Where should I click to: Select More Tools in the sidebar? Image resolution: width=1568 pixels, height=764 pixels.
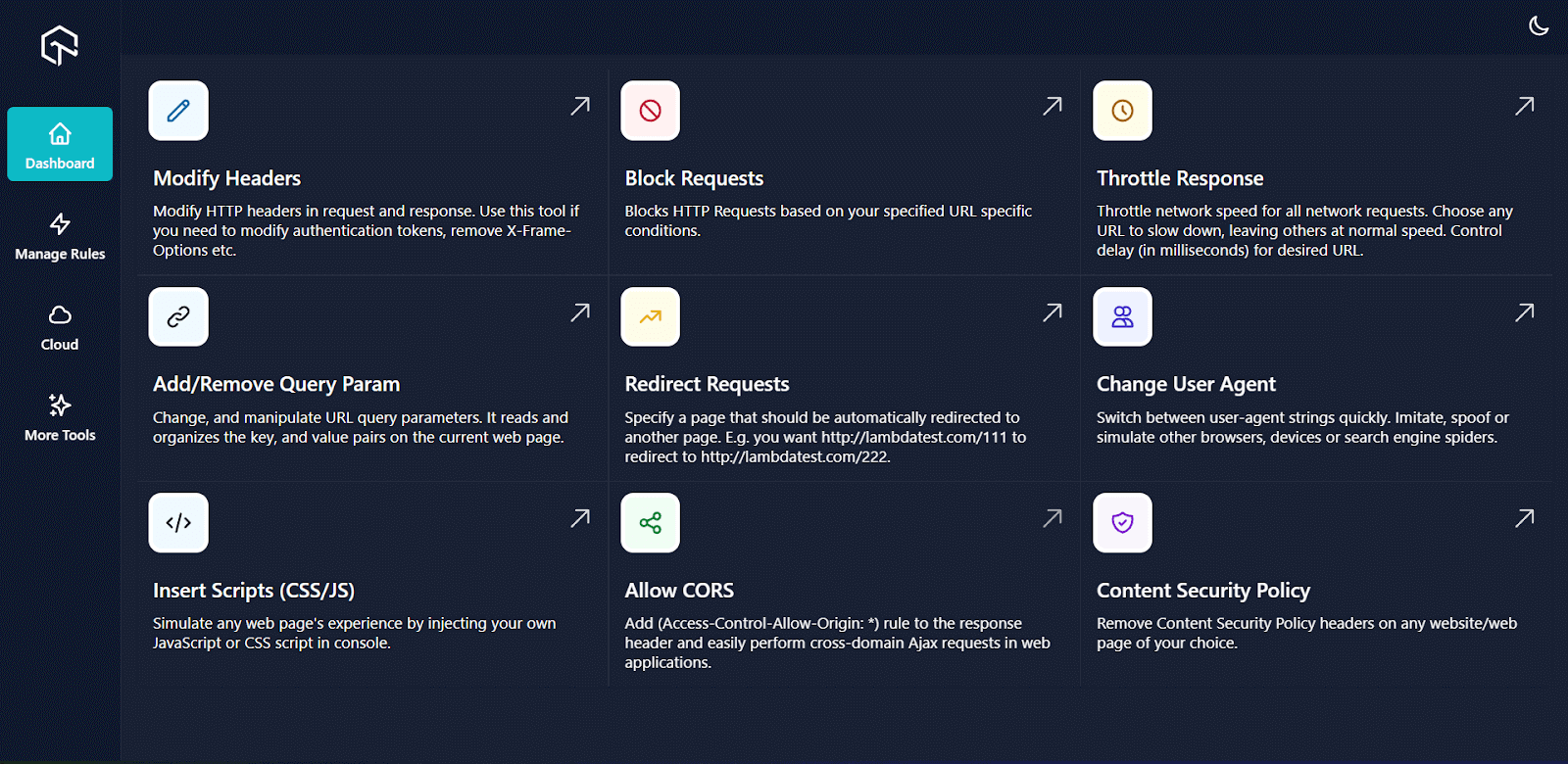coord(60,417)
